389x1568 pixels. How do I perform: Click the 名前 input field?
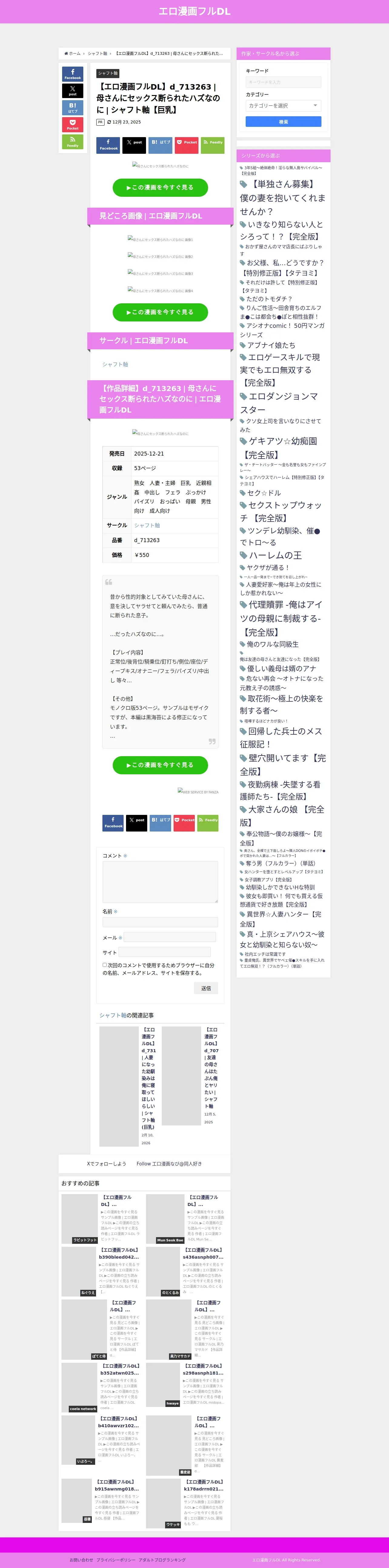coord(160,921)
